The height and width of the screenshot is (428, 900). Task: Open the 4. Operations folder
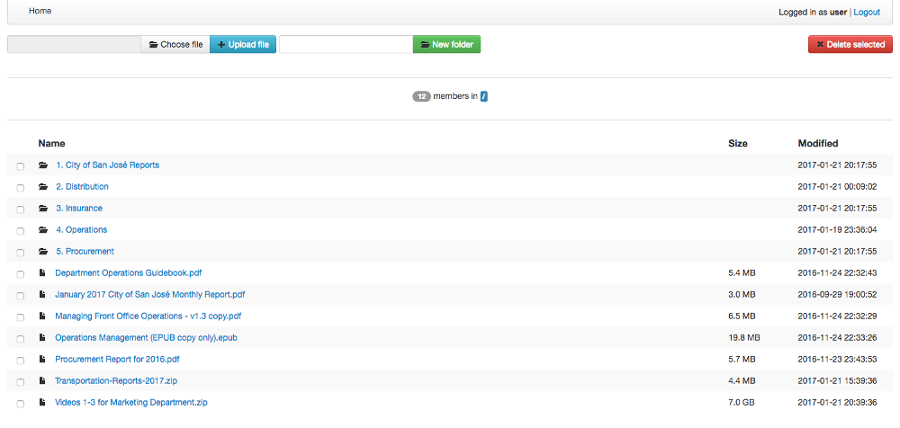82,230
